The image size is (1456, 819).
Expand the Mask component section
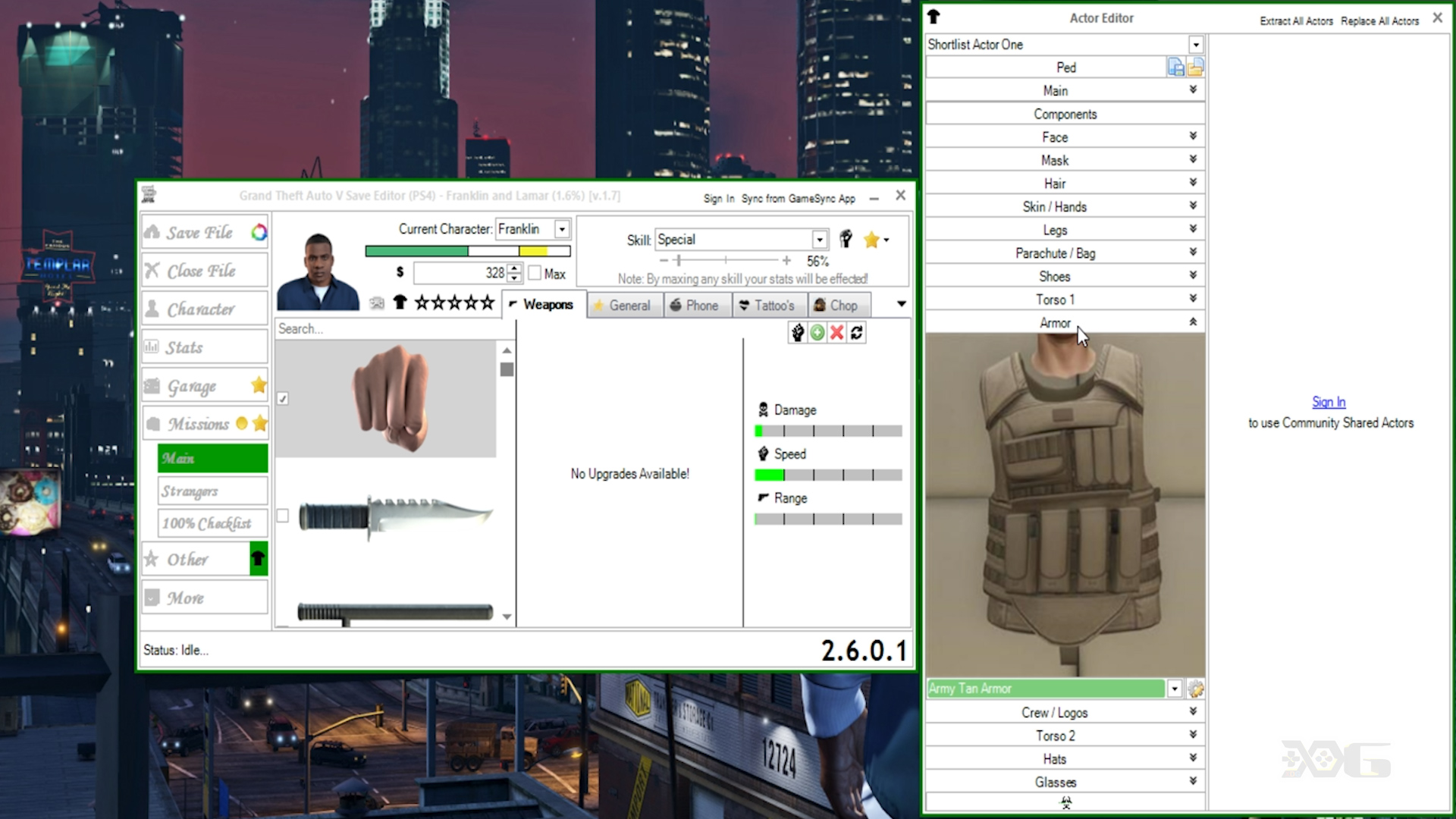click(x=1065, y=161)
